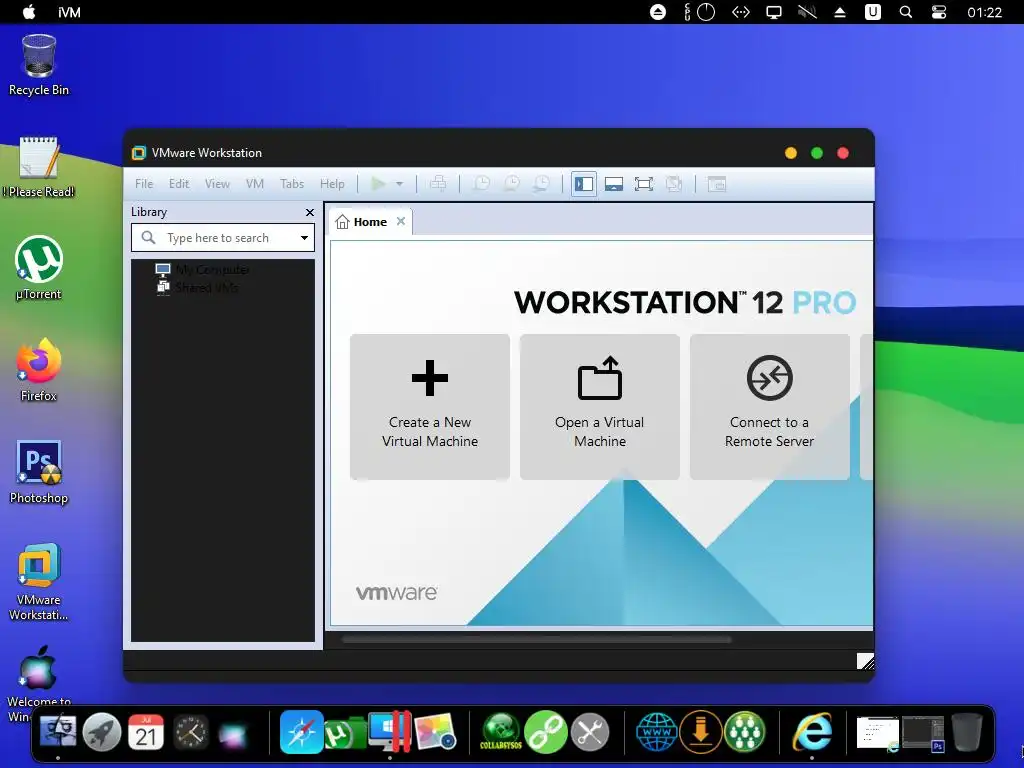Viewport: 1024px width, 768px height.
Task: Click the Apple logo in menu bar
Action: coord(29,12)
